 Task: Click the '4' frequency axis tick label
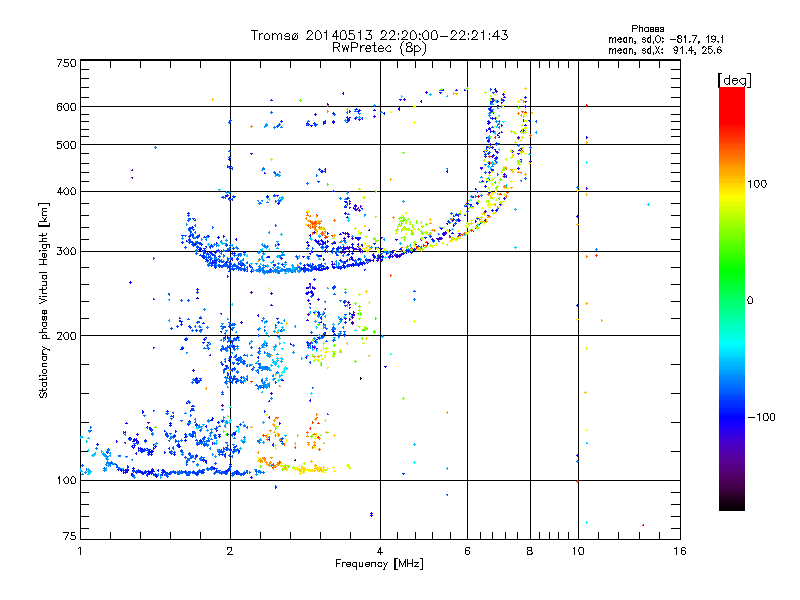click(x=380, y=551)
